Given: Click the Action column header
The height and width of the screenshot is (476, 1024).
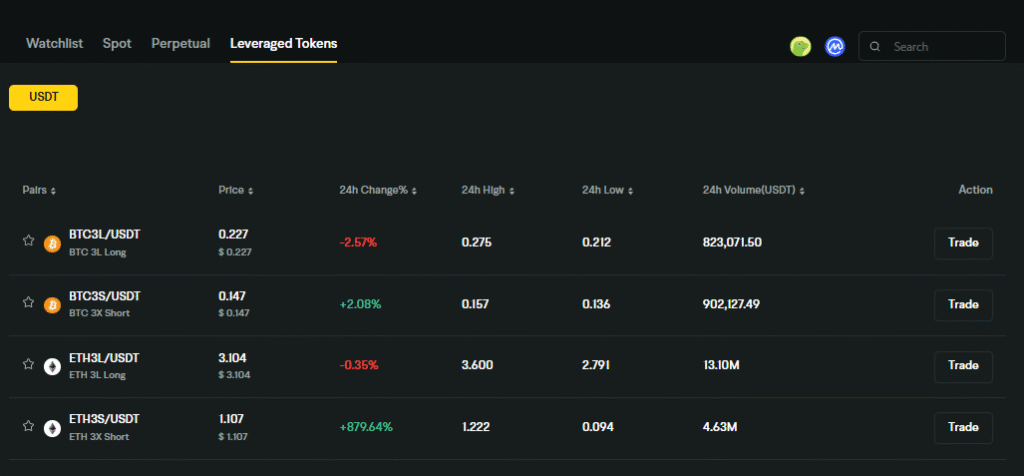Looking at the screenshot, I should [x=976, y=190].
